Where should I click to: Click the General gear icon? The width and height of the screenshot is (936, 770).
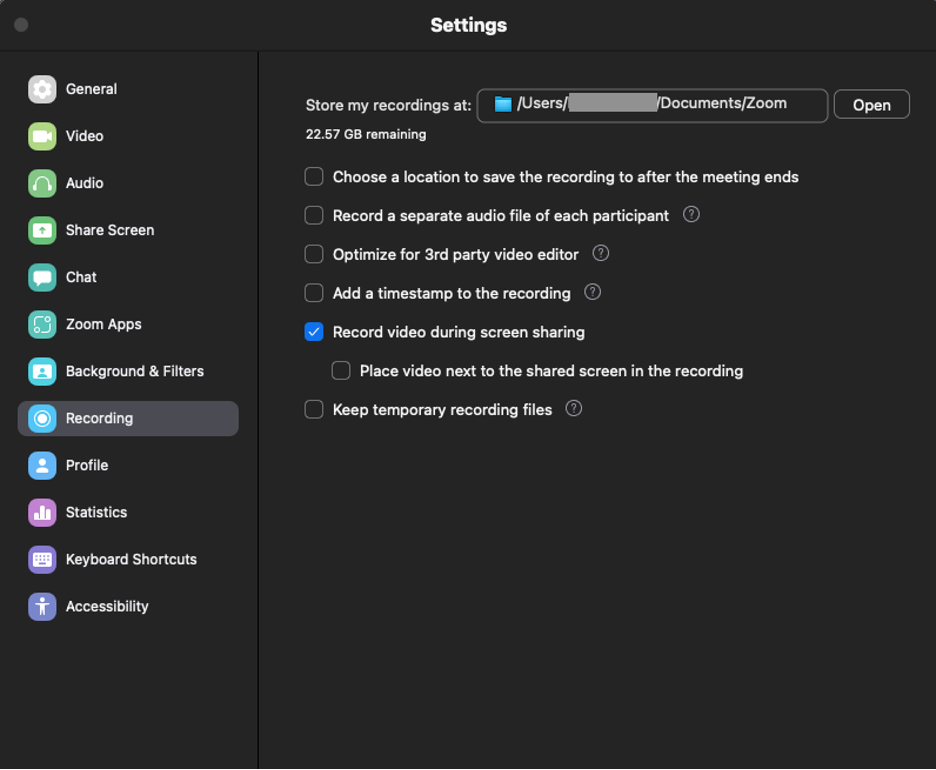(x=42, y=89)
